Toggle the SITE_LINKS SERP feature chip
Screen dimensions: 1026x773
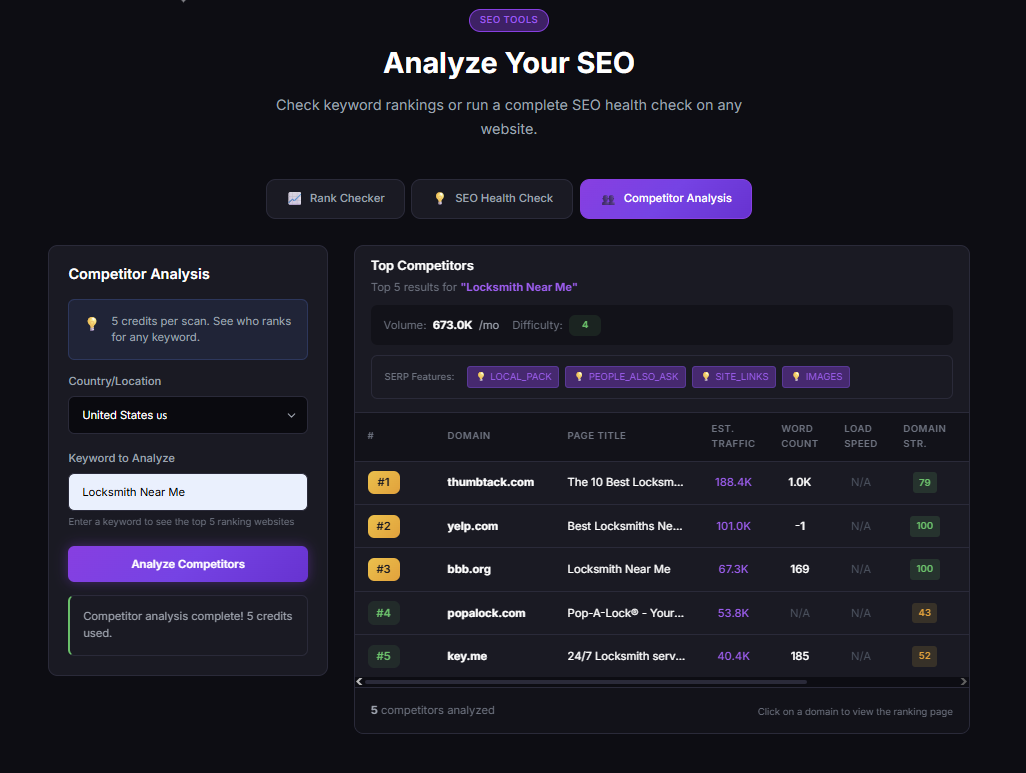736,376
